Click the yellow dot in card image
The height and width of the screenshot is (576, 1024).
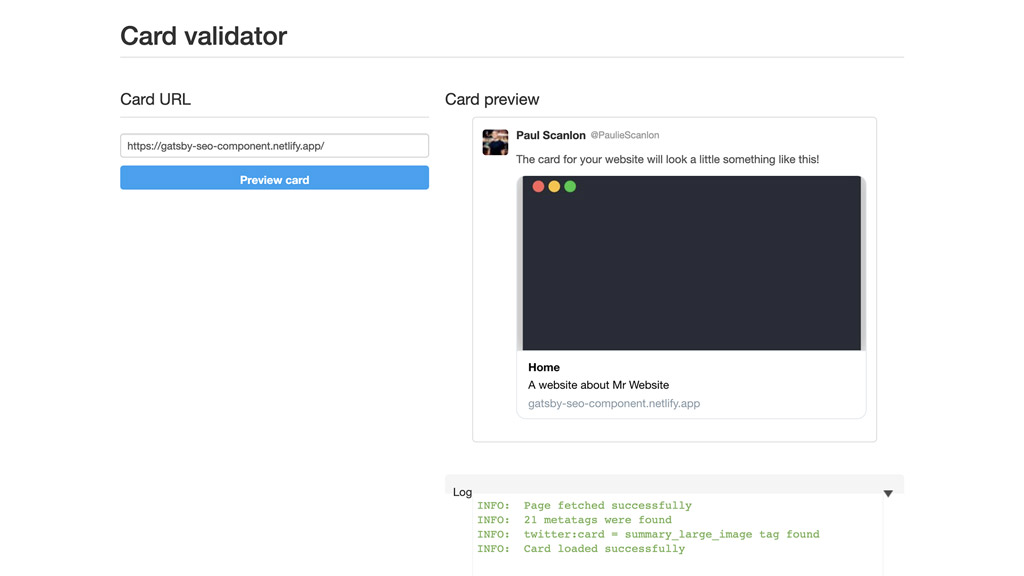click(x=554, y=187)
